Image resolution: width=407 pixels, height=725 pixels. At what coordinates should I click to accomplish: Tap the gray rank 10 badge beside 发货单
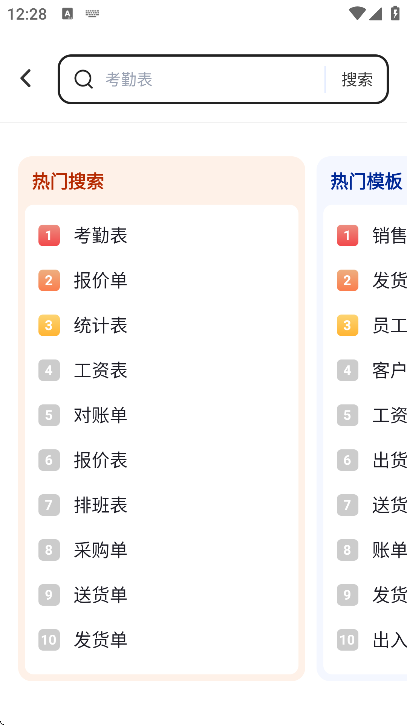pos(49,640)
